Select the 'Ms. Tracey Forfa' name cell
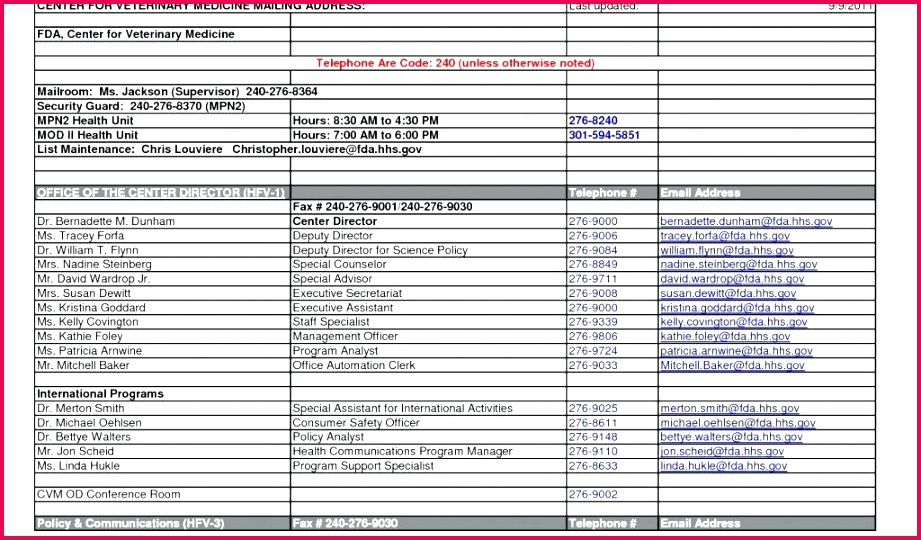 coord(163,236)
